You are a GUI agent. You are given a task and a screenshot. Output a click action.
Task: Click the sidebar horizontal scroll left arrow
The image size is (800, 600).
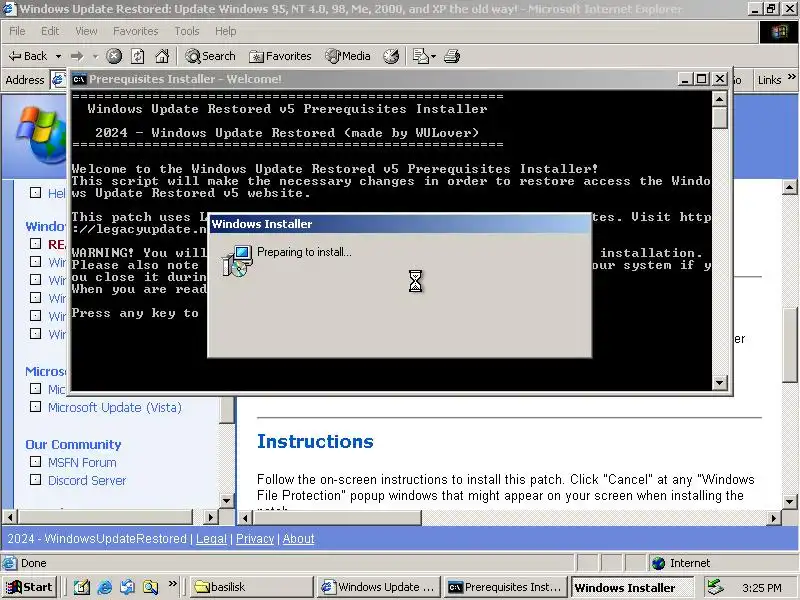(x=10, y=517)
